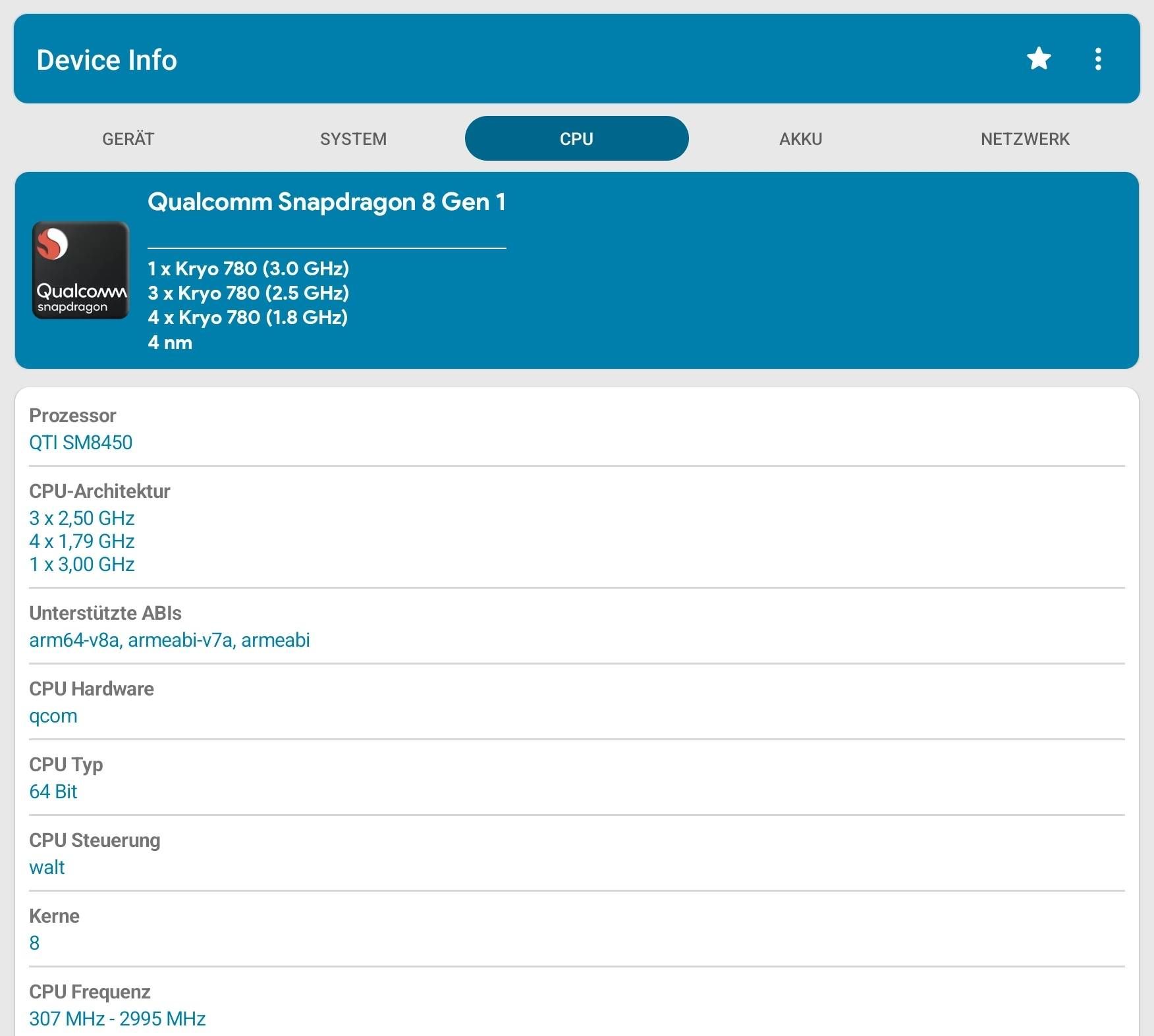1154x1036 pixels.
Task: Tap the Kerne label
Action: click(54, 916)
